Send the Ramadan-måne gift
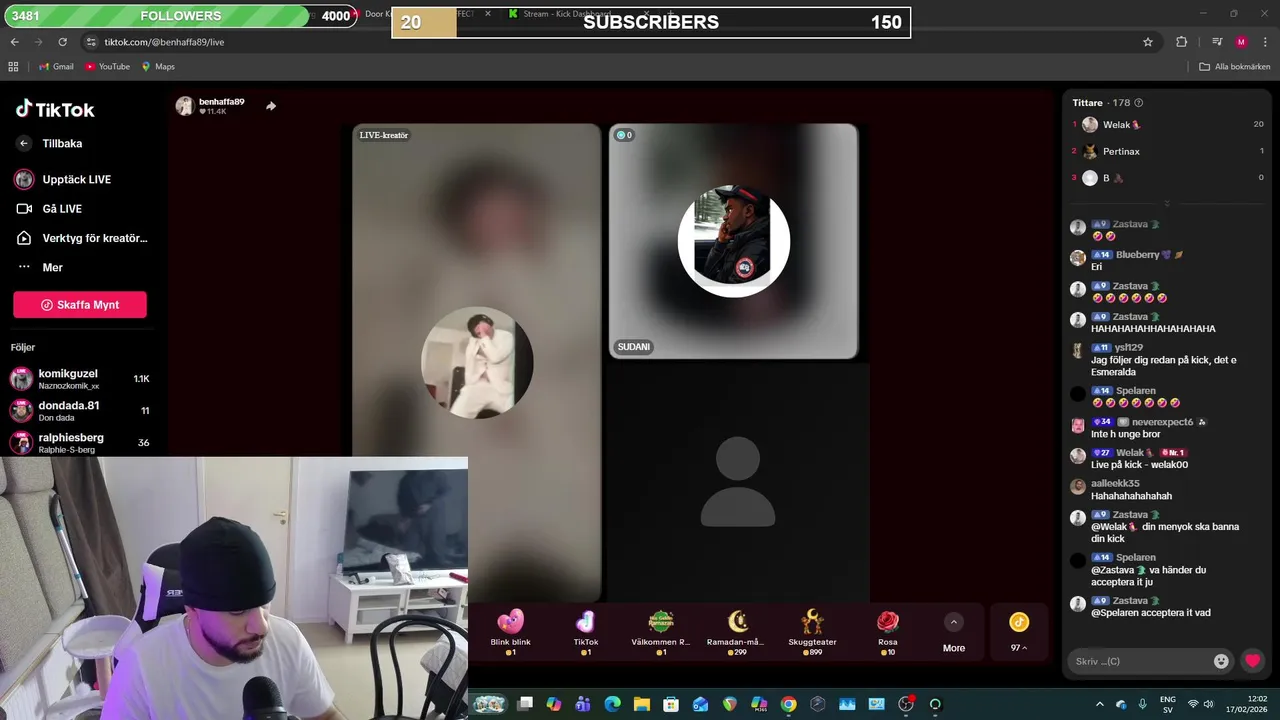The width and height of the screenshot is (1280, 720). point(737,632)
